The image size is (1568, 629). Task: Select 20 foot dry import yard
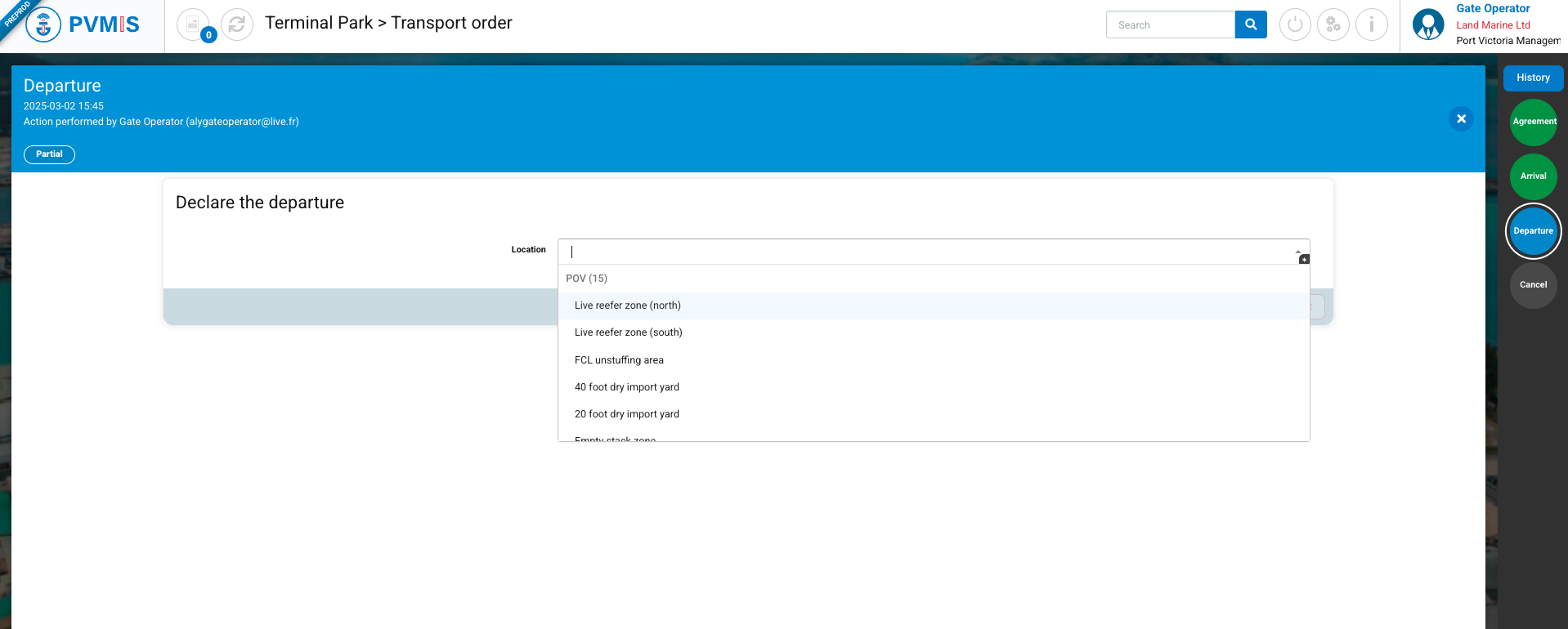click(x=627, y=414)
